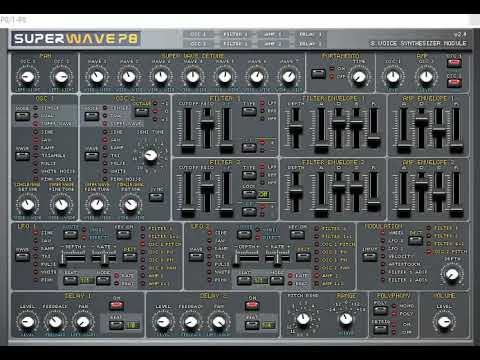
Task: Click the Filter 1 TYPE selector button
Action: click(249, 111)
